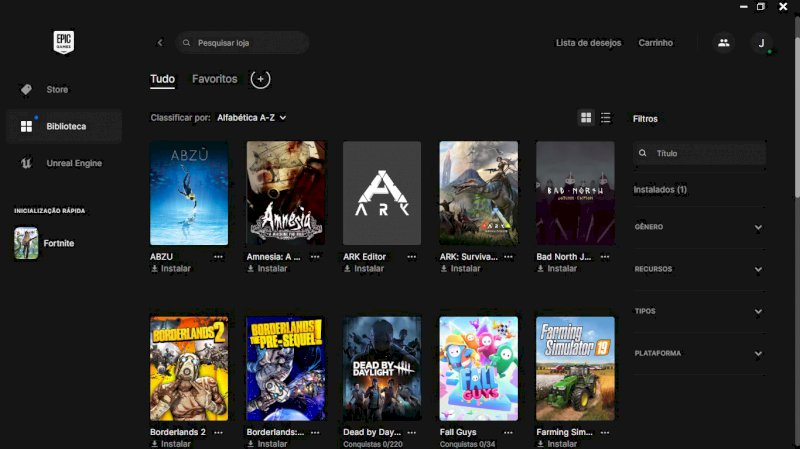Open ARK Editor more options menu
The height and width of the screenshot is (449, 800).
pyautogui.click(x=412, y=257)
